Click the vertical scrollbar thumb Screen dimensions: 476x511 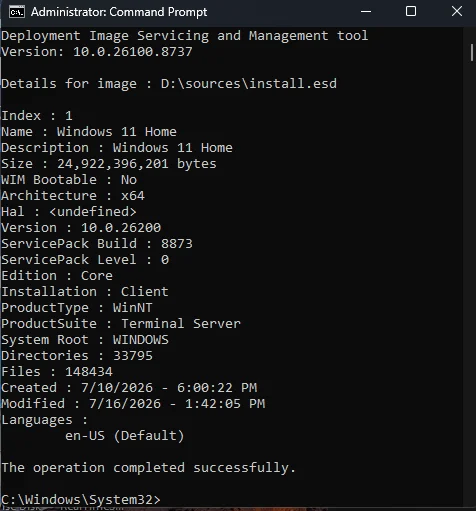coord(472,52)
